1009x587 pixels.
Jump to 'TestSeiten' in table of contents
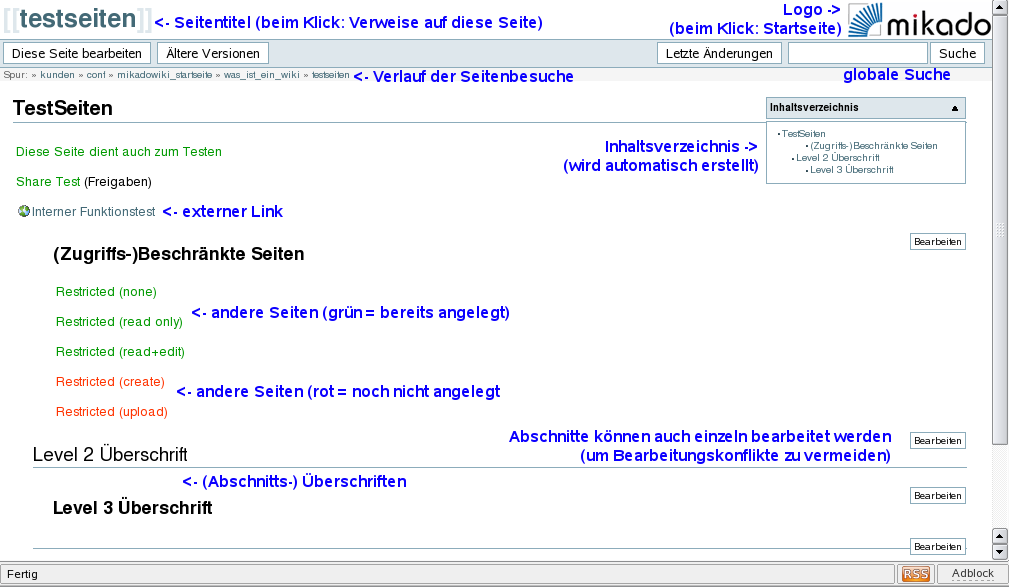(x=803, y=134)
